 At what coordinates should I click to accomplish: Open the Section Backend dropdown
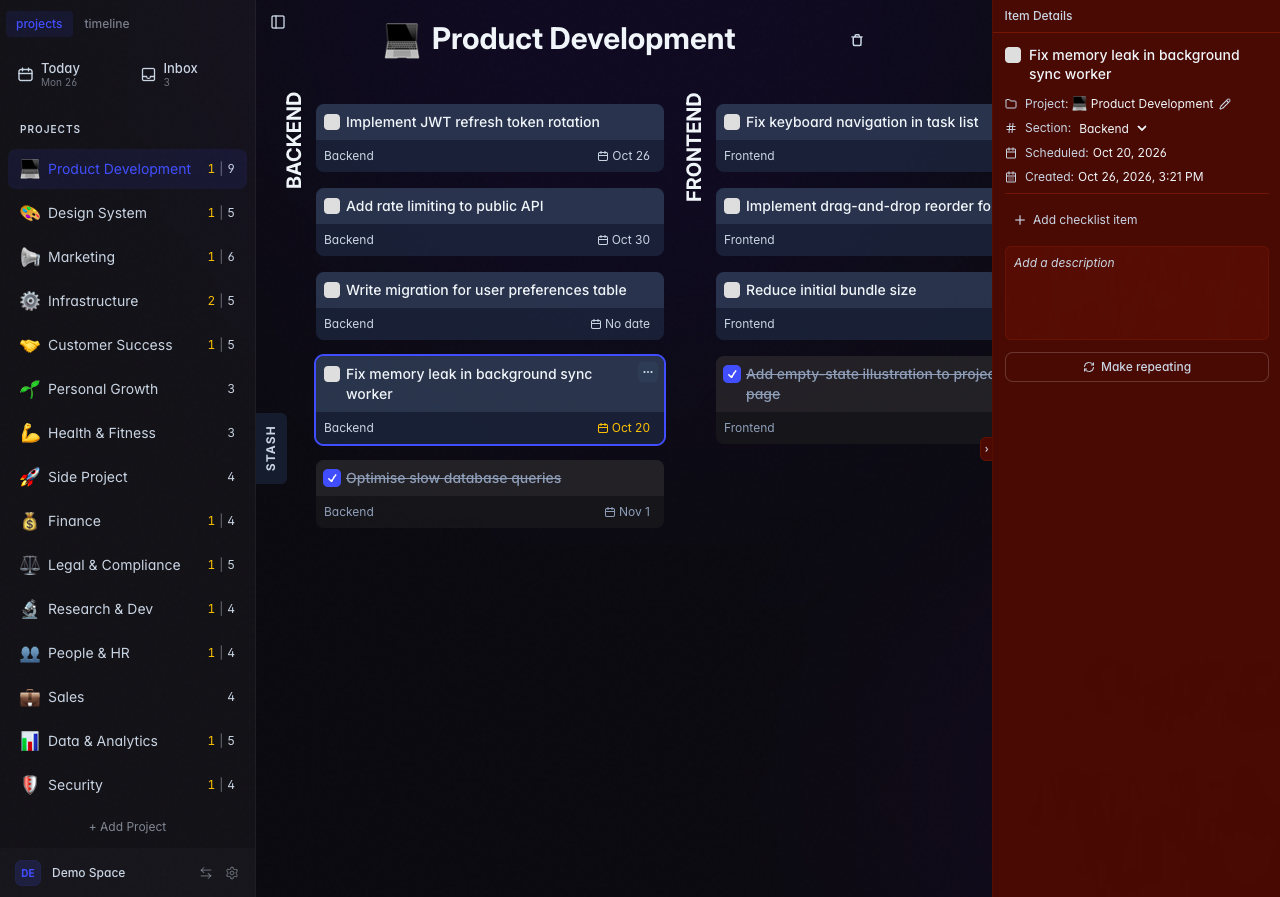click(x=1113, y=128)
